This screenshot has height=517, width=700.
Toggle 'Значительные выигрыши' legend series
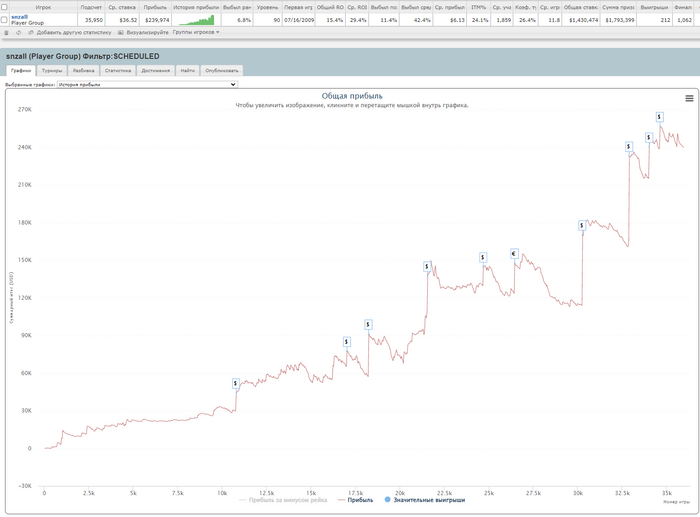coord(425,500)
